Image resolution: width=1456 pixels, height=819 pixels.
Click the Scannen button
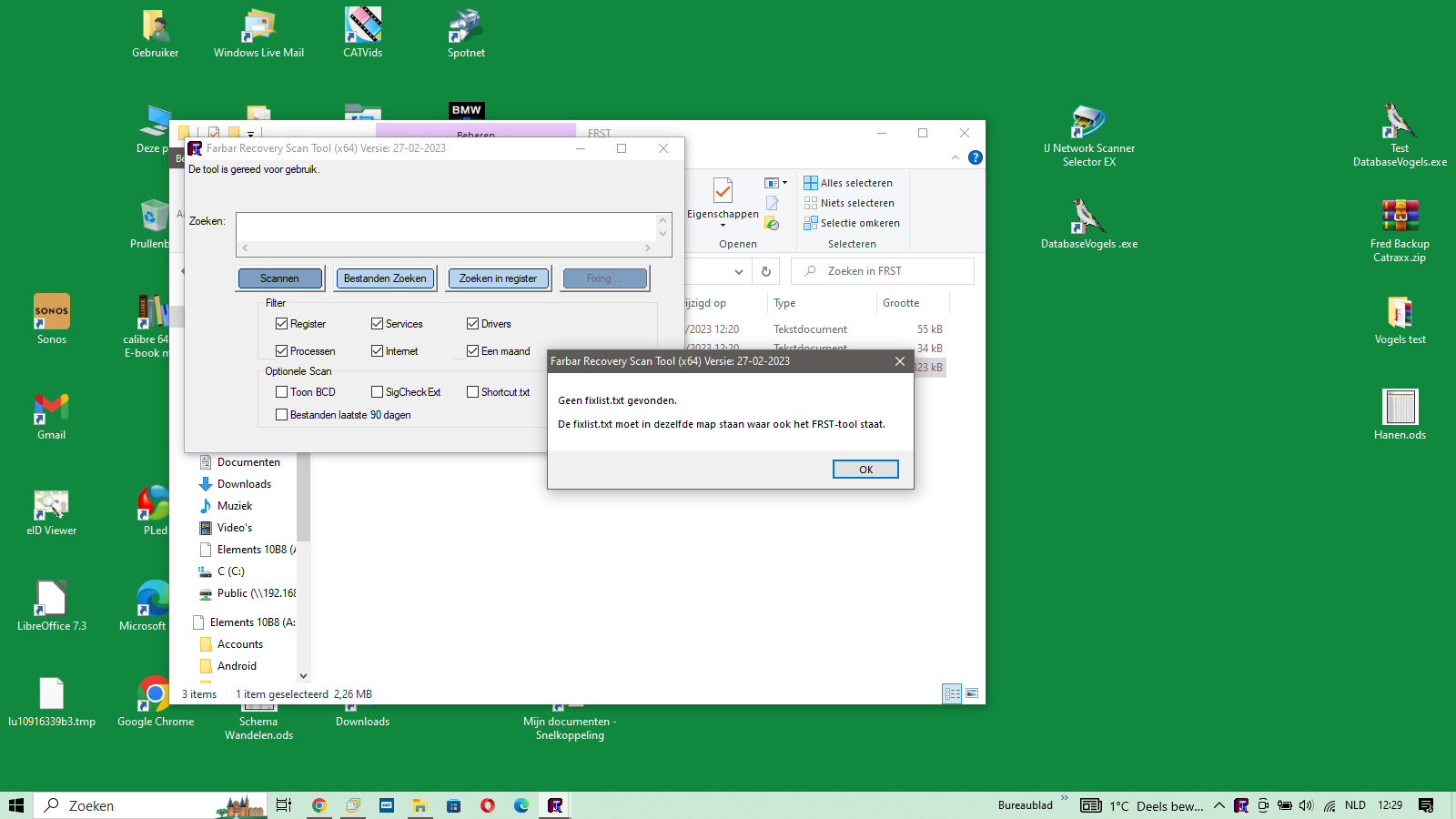(280, 278)
